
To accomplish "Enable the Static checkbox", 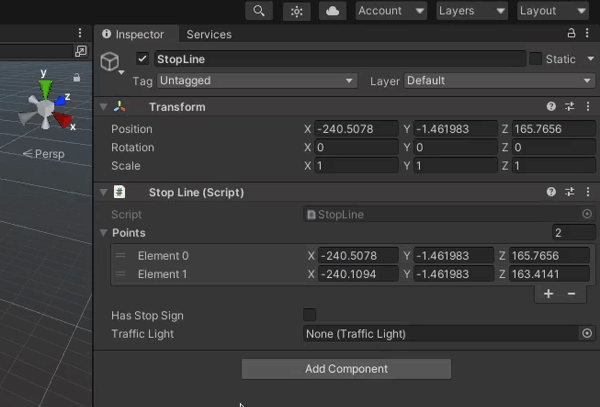I will click(x=535, y=59).
